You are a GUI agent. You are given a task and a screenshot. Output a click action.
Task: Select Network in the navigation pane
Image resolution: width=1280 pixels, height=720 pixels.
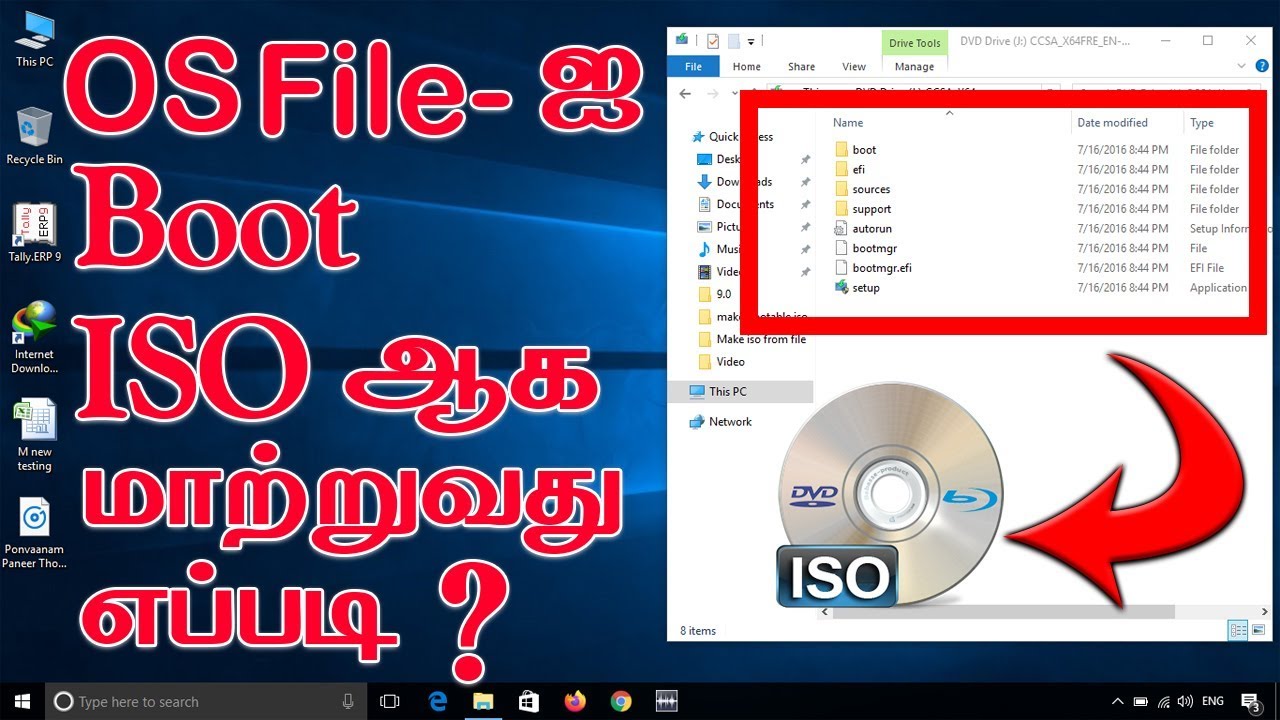730,422
